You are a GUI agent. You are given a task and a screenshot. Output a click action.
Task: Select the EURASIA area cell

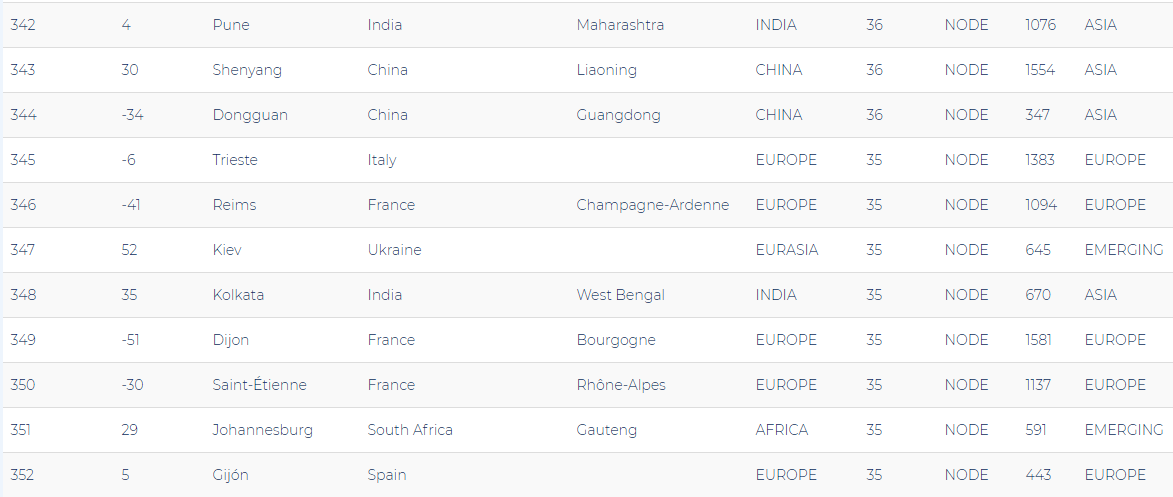[786, 250]
